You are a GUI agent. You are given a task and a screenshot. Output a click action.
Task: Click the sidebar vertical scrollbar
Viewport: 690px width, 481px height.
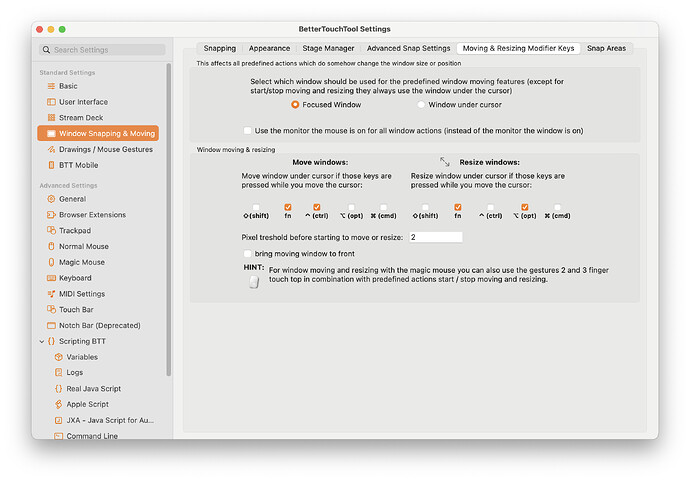(x=169, y=220)
